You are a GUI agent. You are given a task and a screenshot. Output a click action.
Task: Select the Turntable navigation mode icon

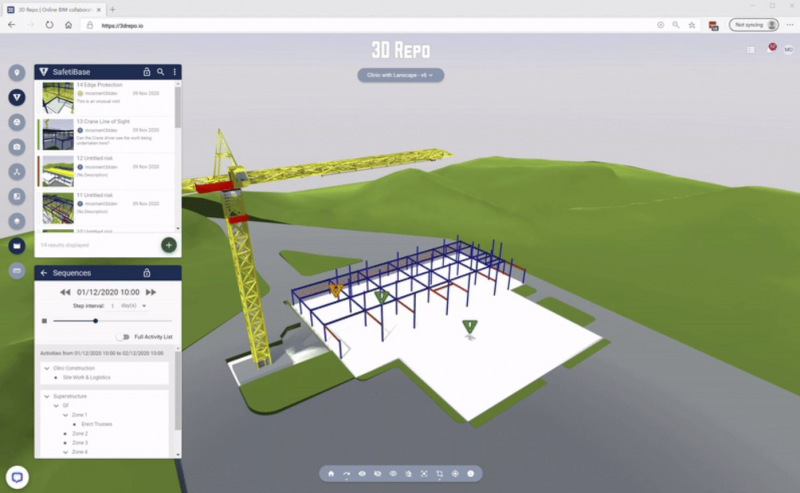pyautogui.click(x=346, y=474)
